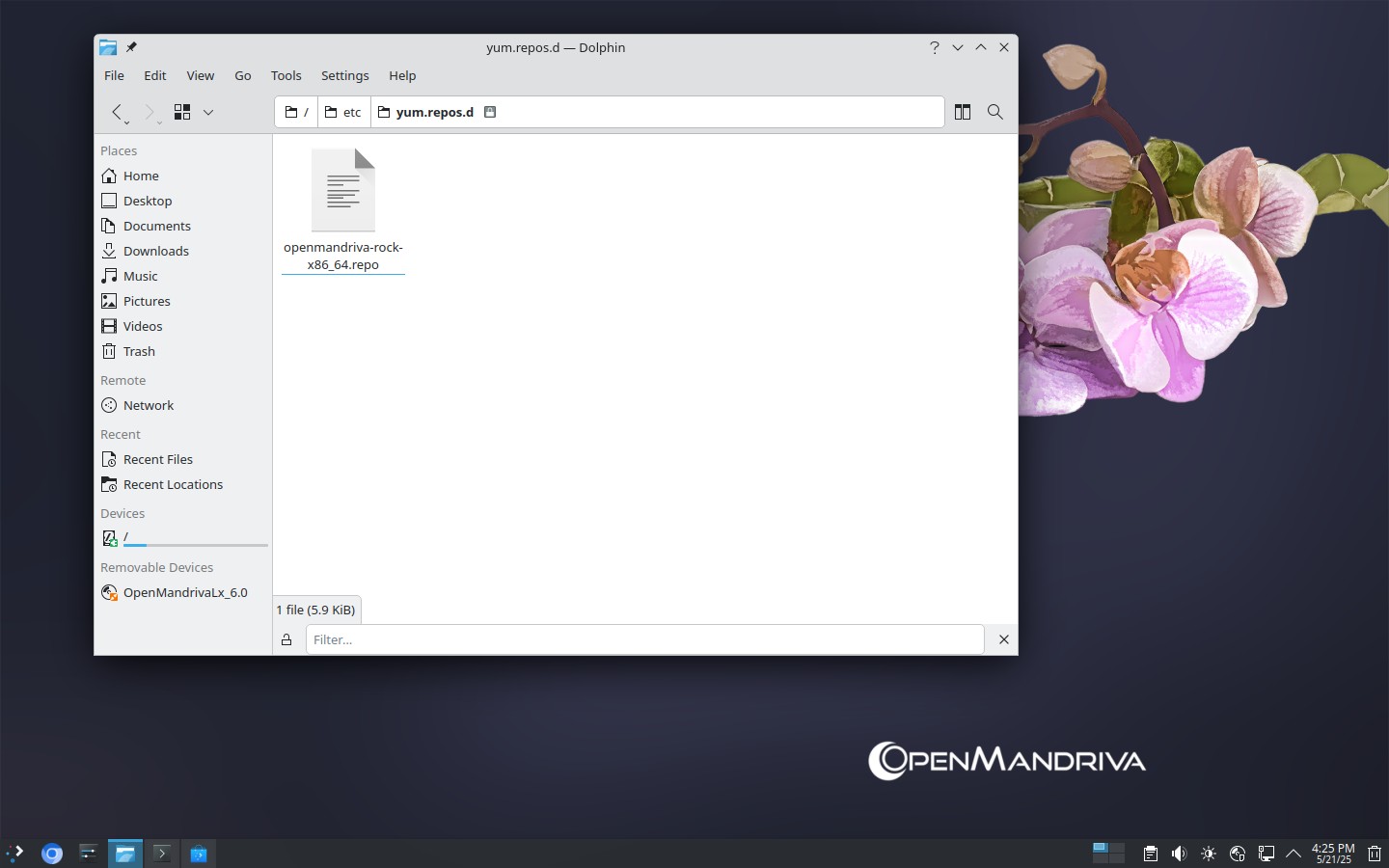Go back using the back arrow
The image size is (1389, 868).
117,112
